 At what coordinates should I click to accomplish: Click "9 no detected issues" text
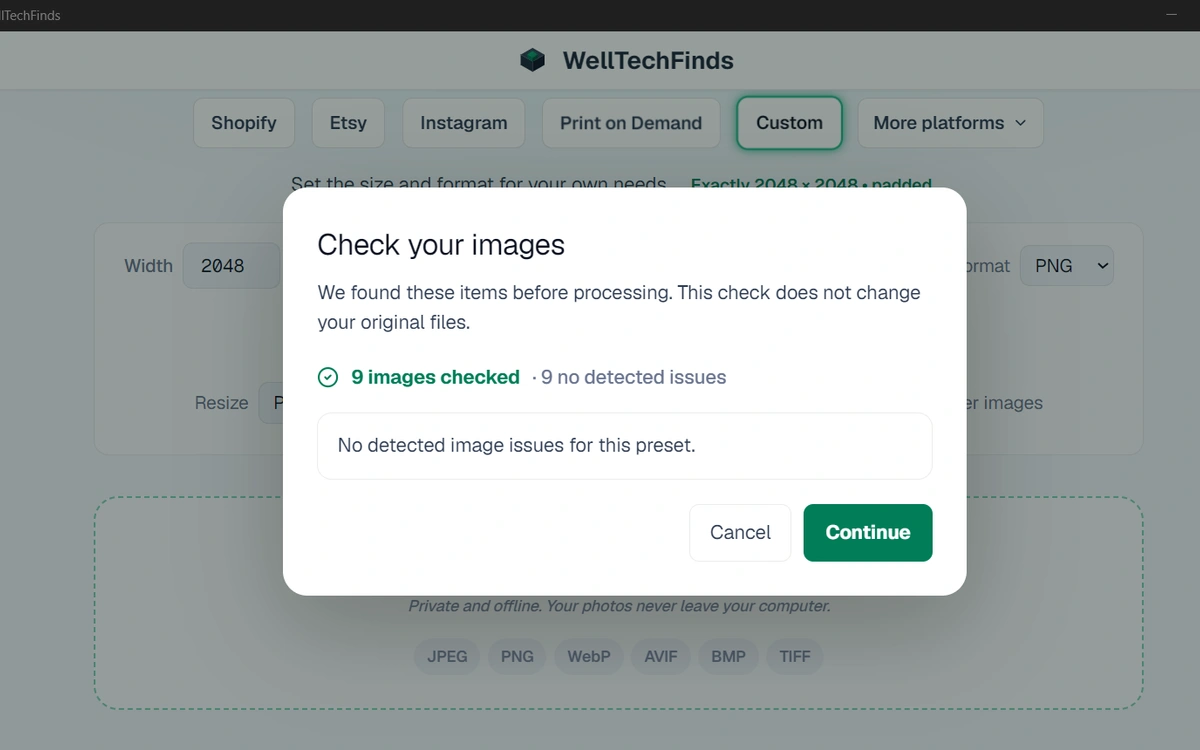click(x=634, y=377)
